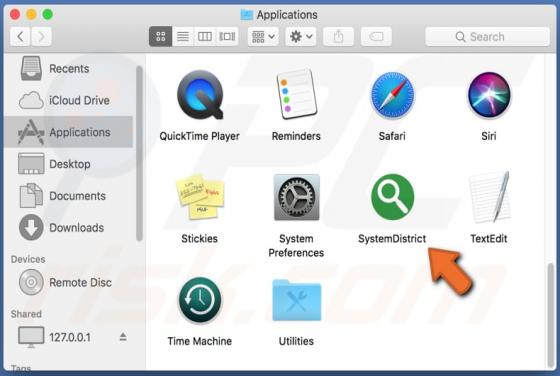Open the TextEdit app icon
Screen dimensions: 560x376
[489, 197]
